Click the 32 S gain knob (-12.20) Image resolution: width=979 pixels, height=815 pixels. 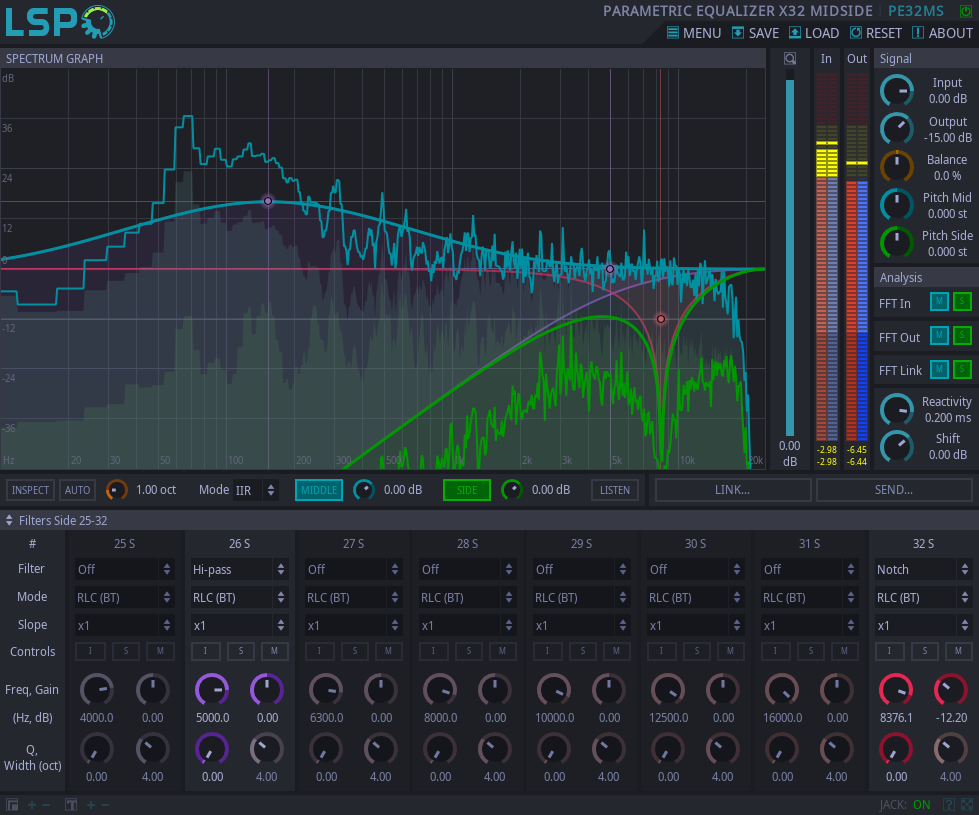tap(951, 691)
